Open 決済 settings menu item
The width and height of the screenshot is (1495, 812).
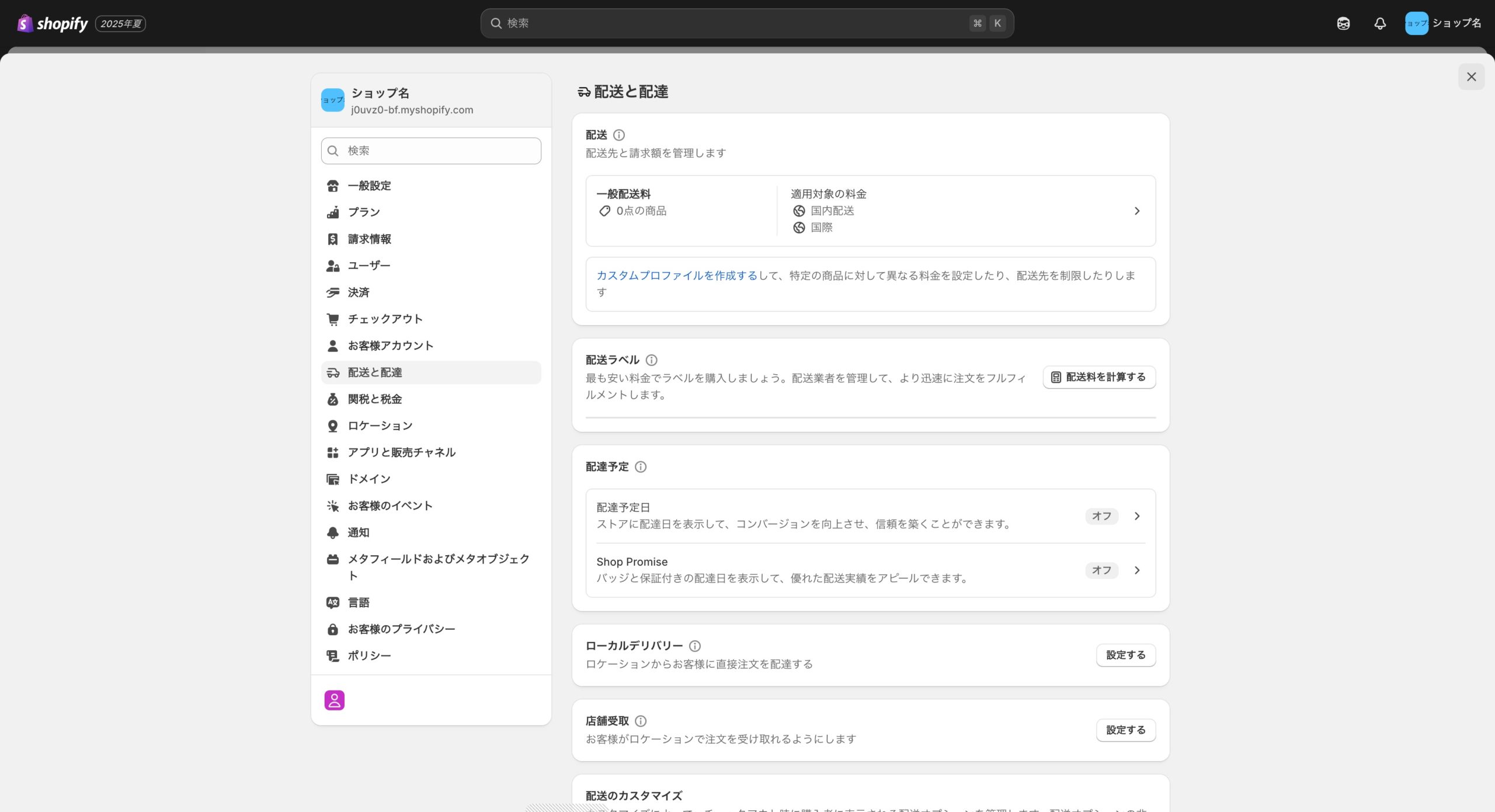click(x=359, y=292)
